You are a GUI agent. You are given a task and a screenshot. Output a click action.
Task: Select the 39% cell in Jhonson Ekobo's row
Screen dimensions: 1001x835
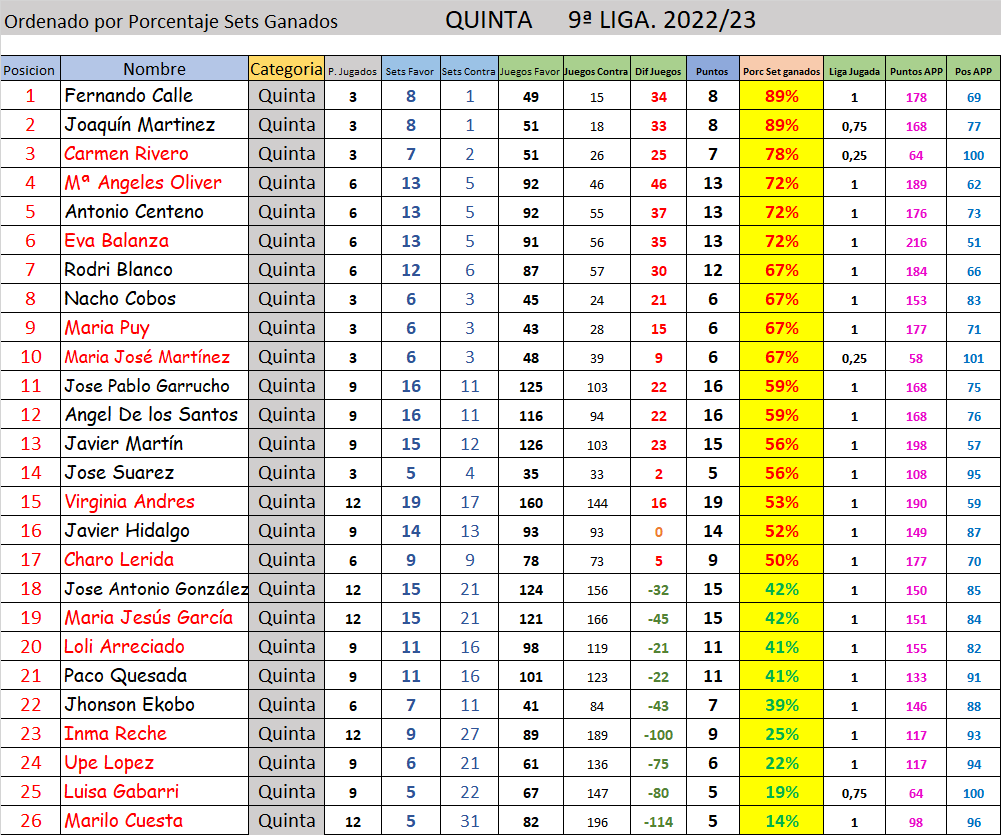point(781,705)
